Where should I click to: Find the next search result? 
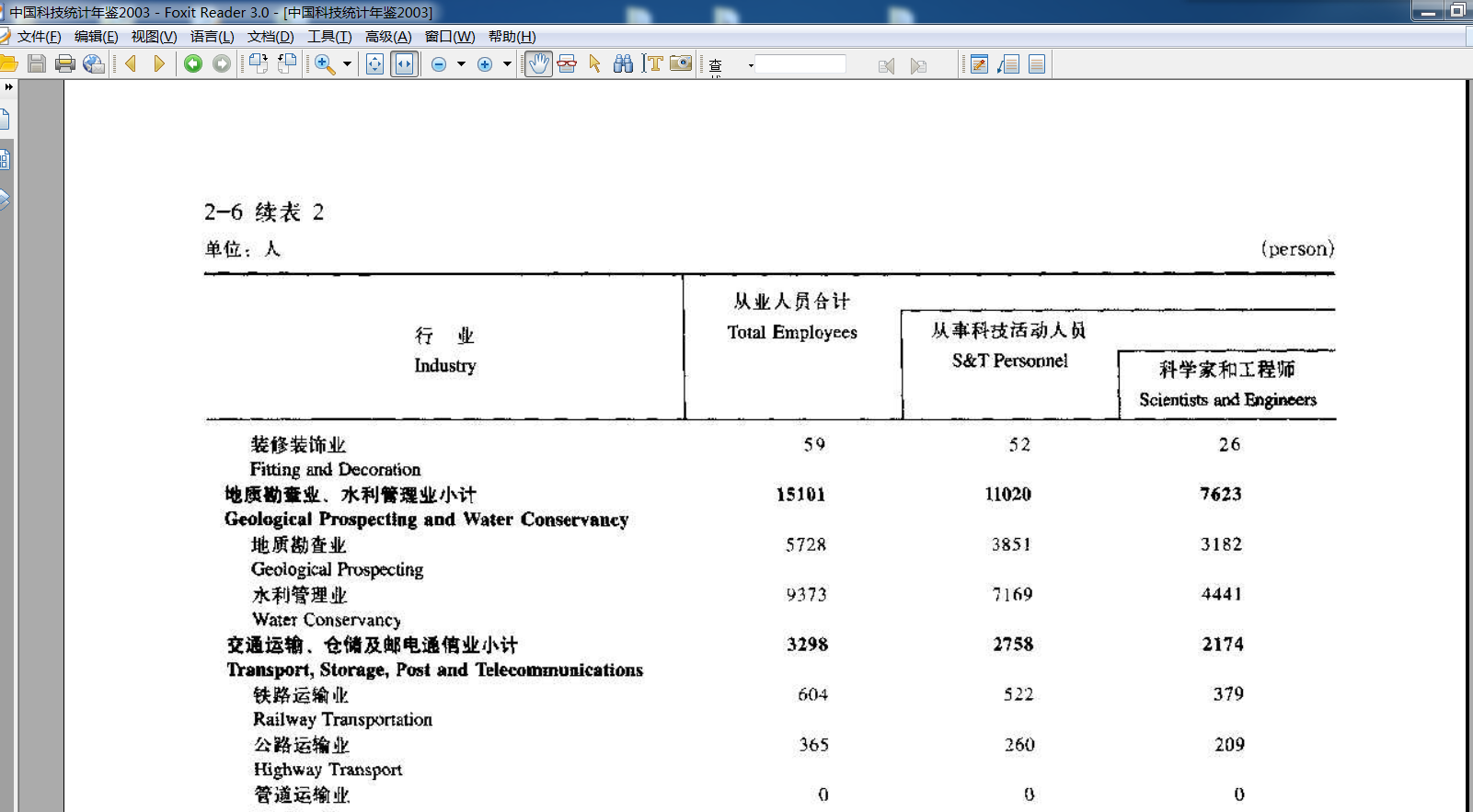coord(918,65)
